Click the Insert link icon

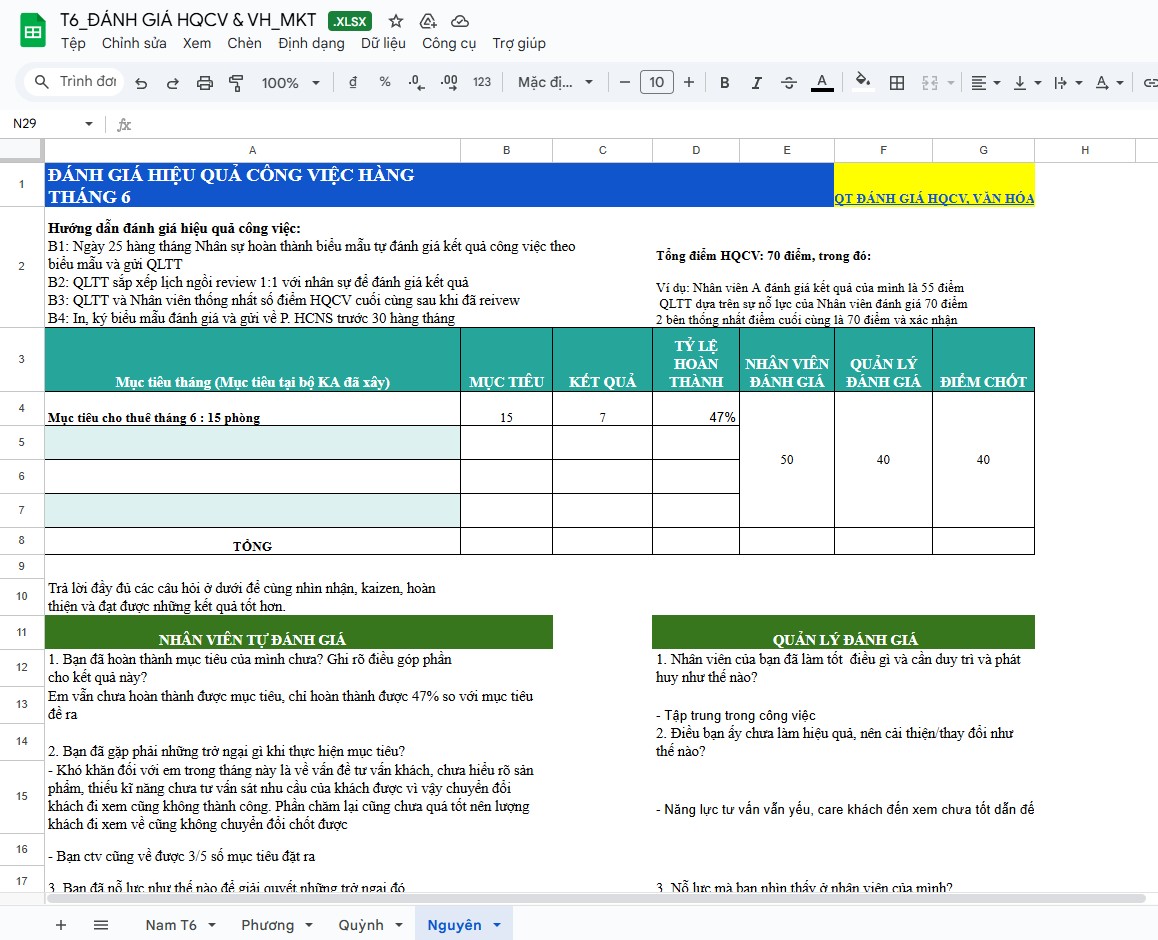1150,83
